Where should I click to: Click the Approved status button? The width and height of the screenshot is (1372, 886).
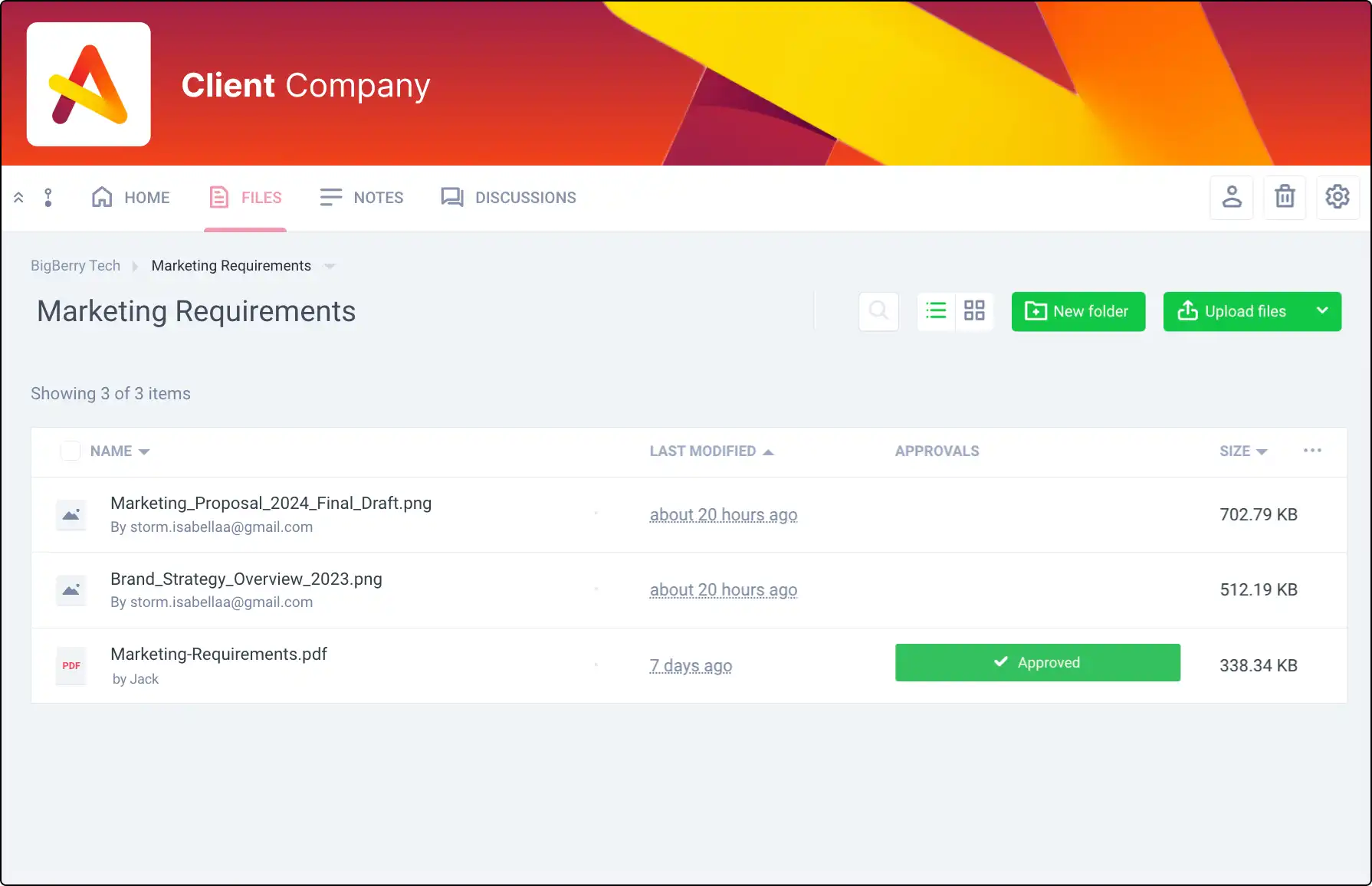click(x=1038, y=662)
